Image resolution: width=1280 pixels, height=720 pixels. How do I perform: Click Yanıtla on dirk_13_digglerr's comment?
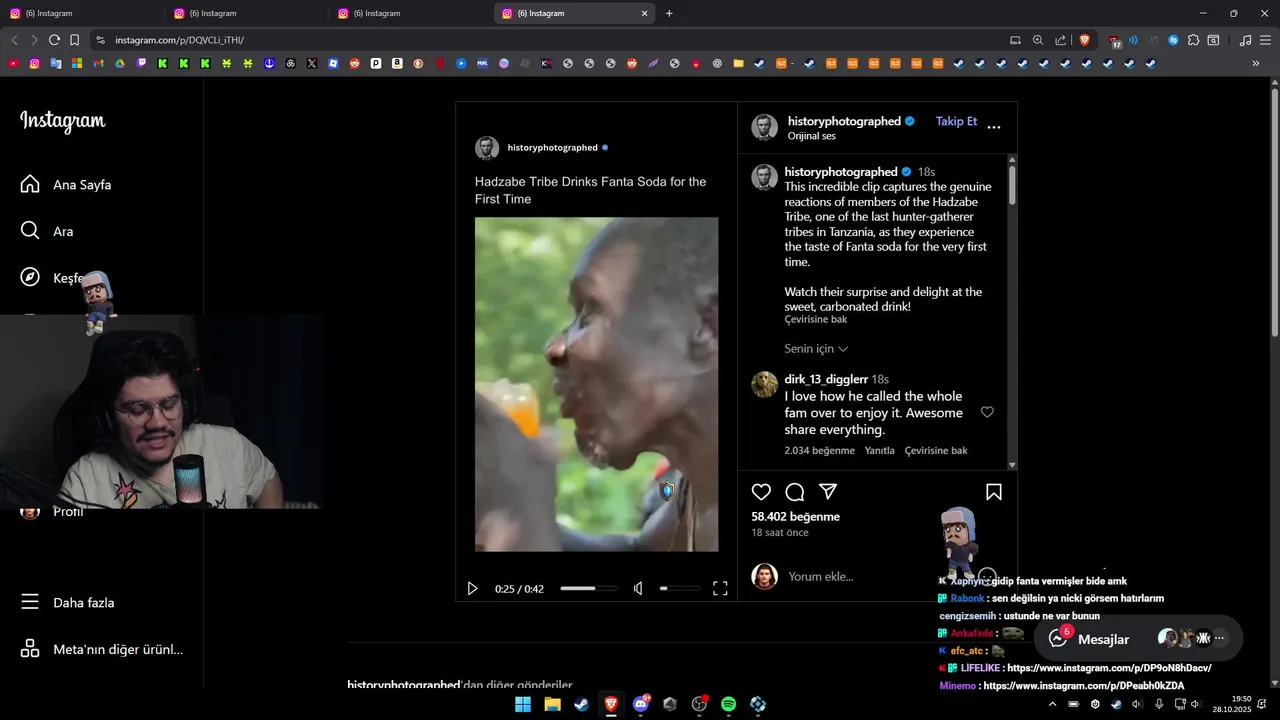[x=879, y=451]
